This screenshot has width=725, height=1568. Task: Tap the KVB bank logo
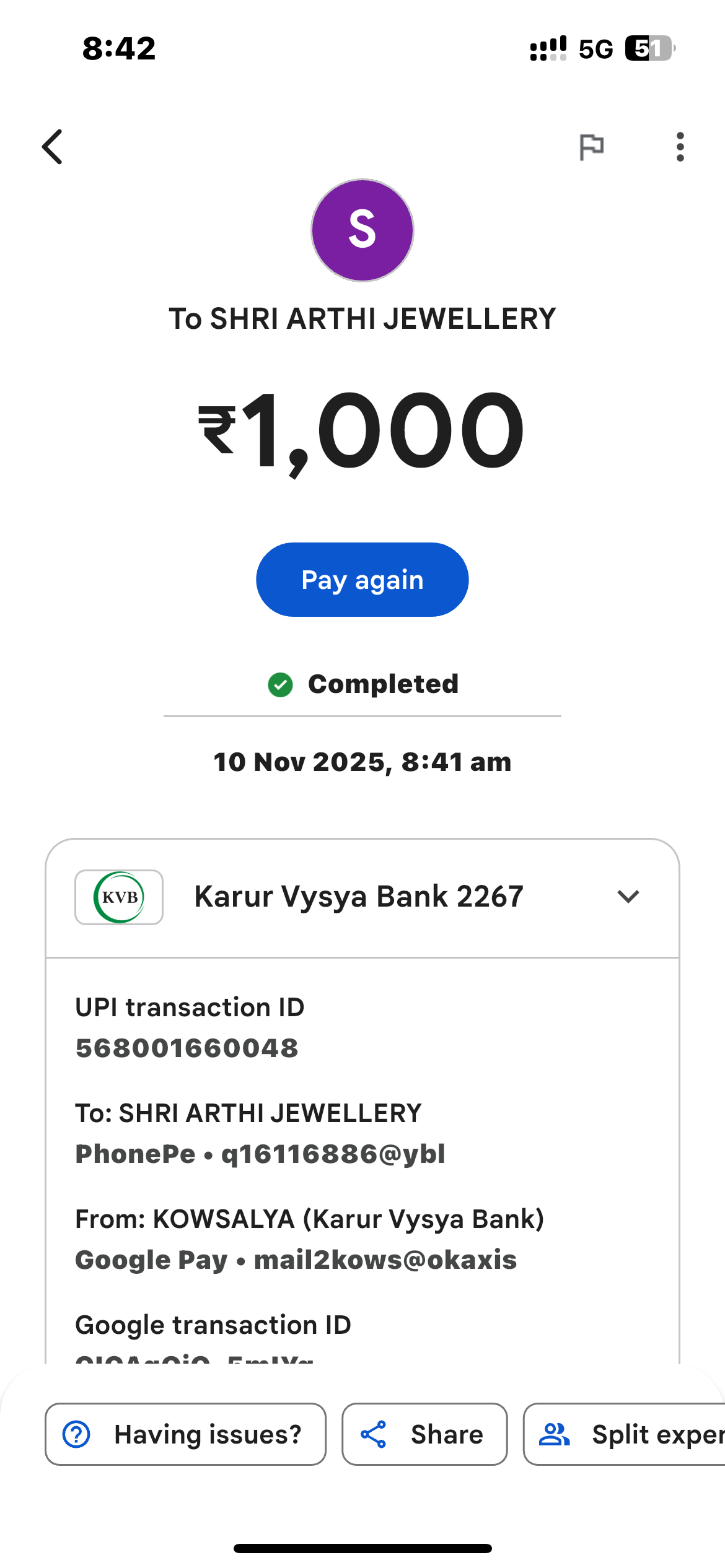(x=119, y=897)
